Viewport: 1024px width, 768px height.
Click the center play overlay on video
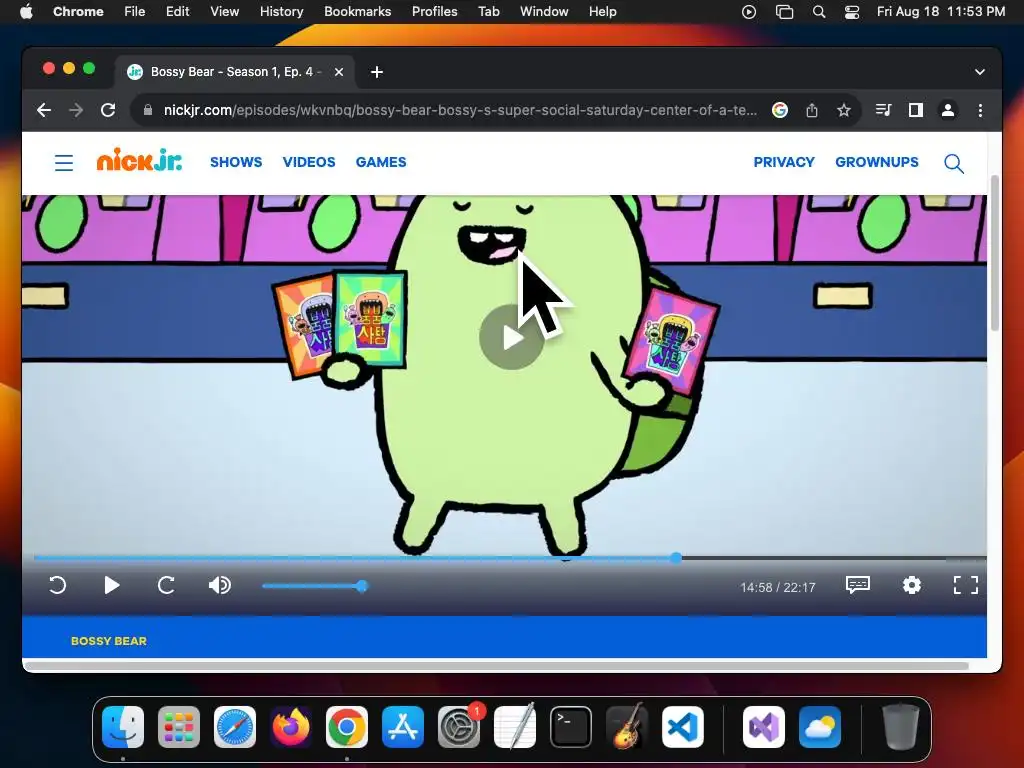pyautogui.click(x=511, y=337)
